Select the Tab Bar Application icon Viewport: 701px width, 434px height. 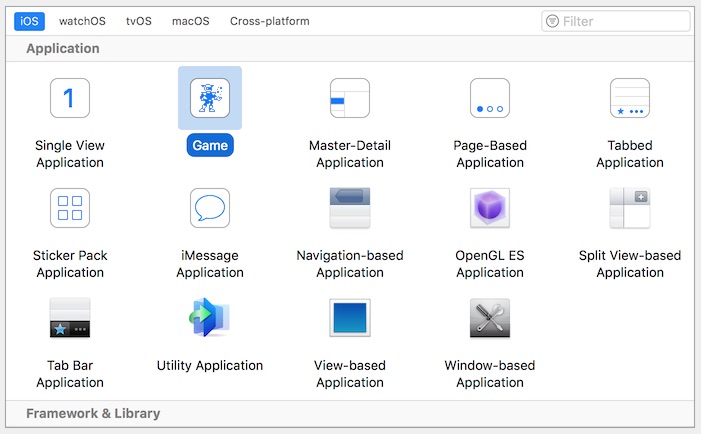point(70,318)
